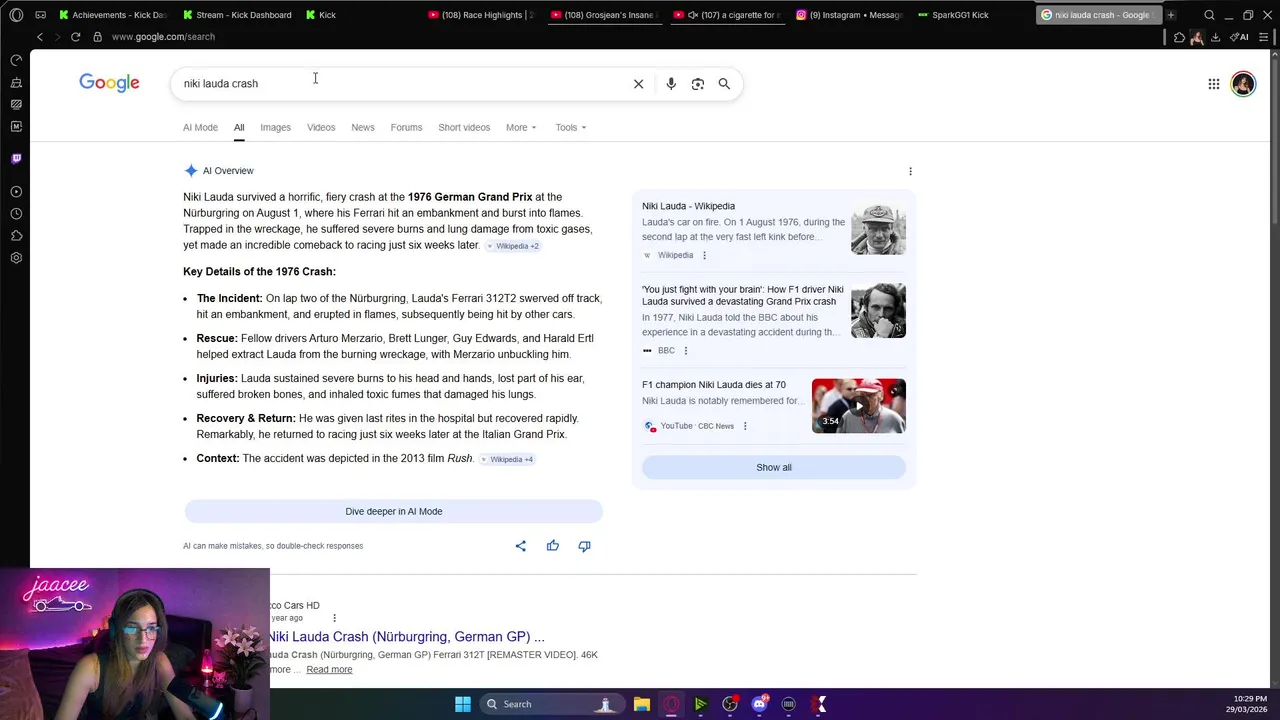This screenshot has width=1280, height=720.
Task: Expand the Tools dropdown
Action: pos(571,127)
